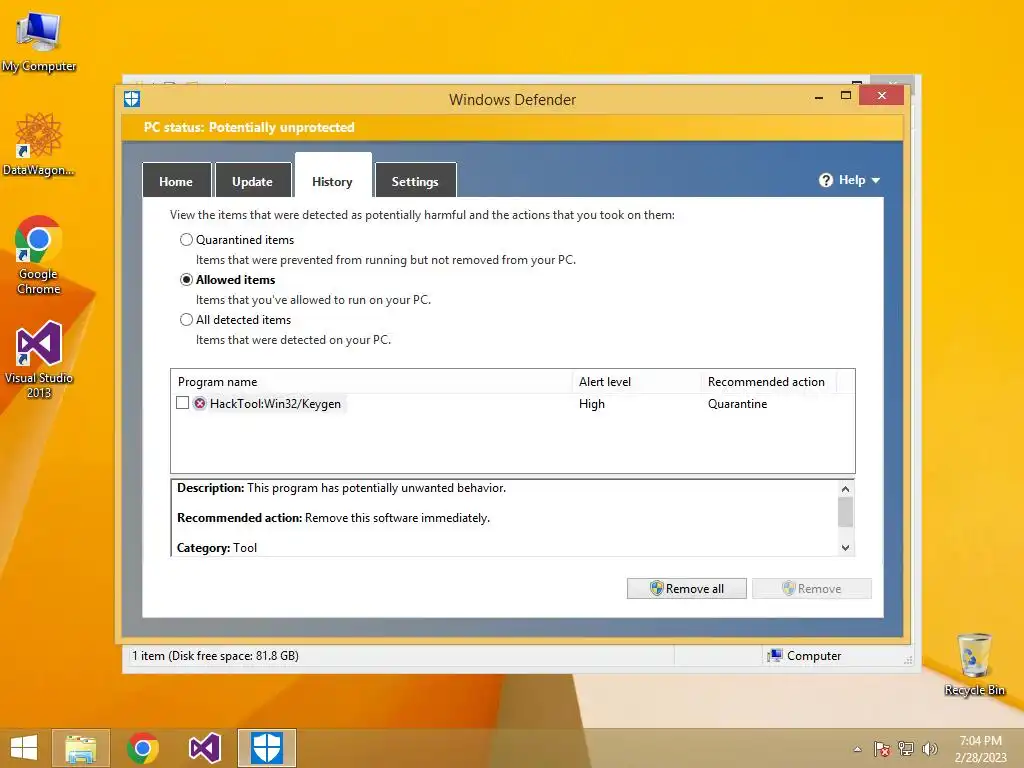Click the greyed-out Remove button
This screenshot has height=768, width=1024.
point(812,588)
